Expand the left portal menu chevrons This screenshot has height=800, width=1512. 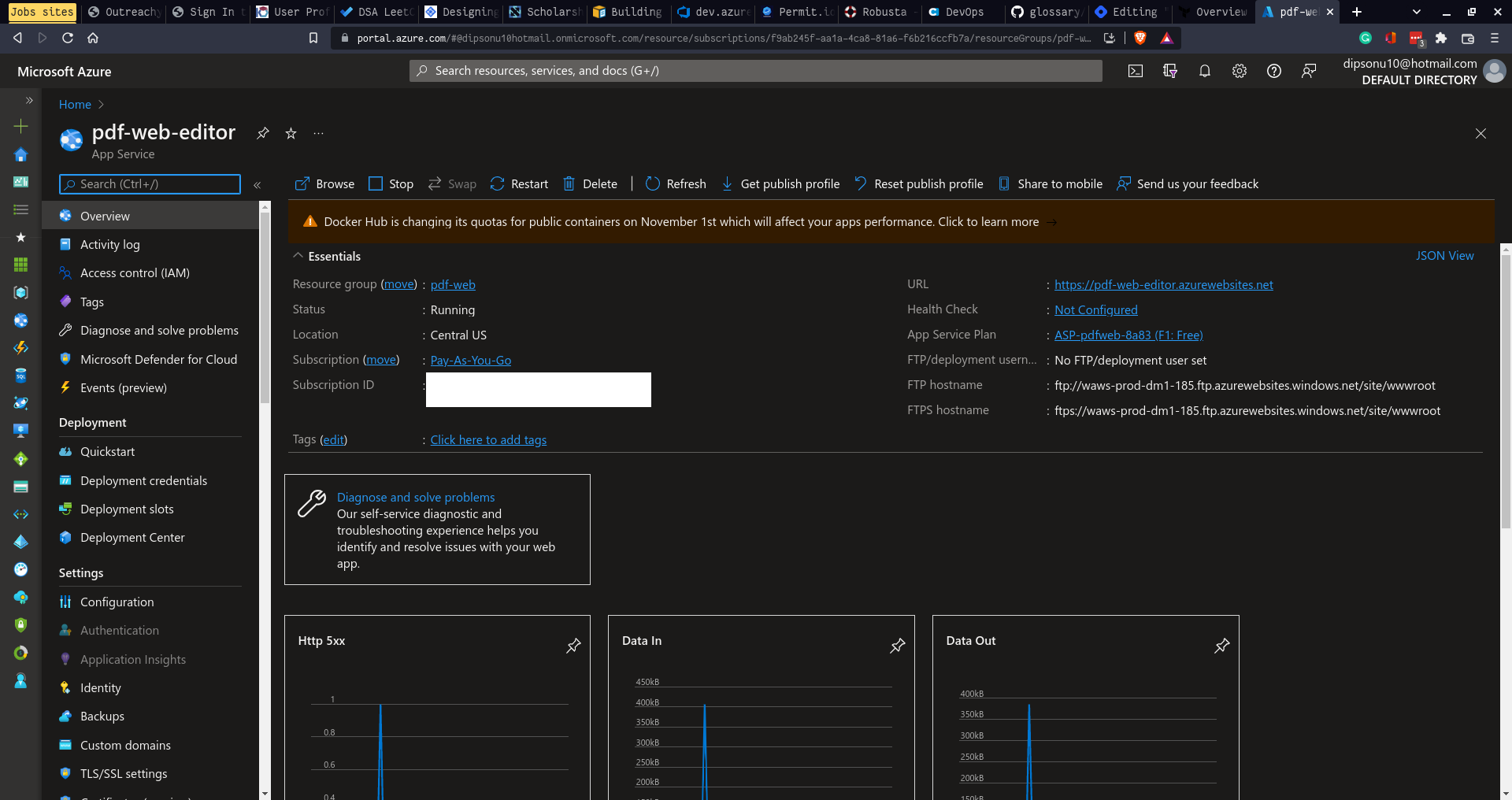click(x=29, y=100)
